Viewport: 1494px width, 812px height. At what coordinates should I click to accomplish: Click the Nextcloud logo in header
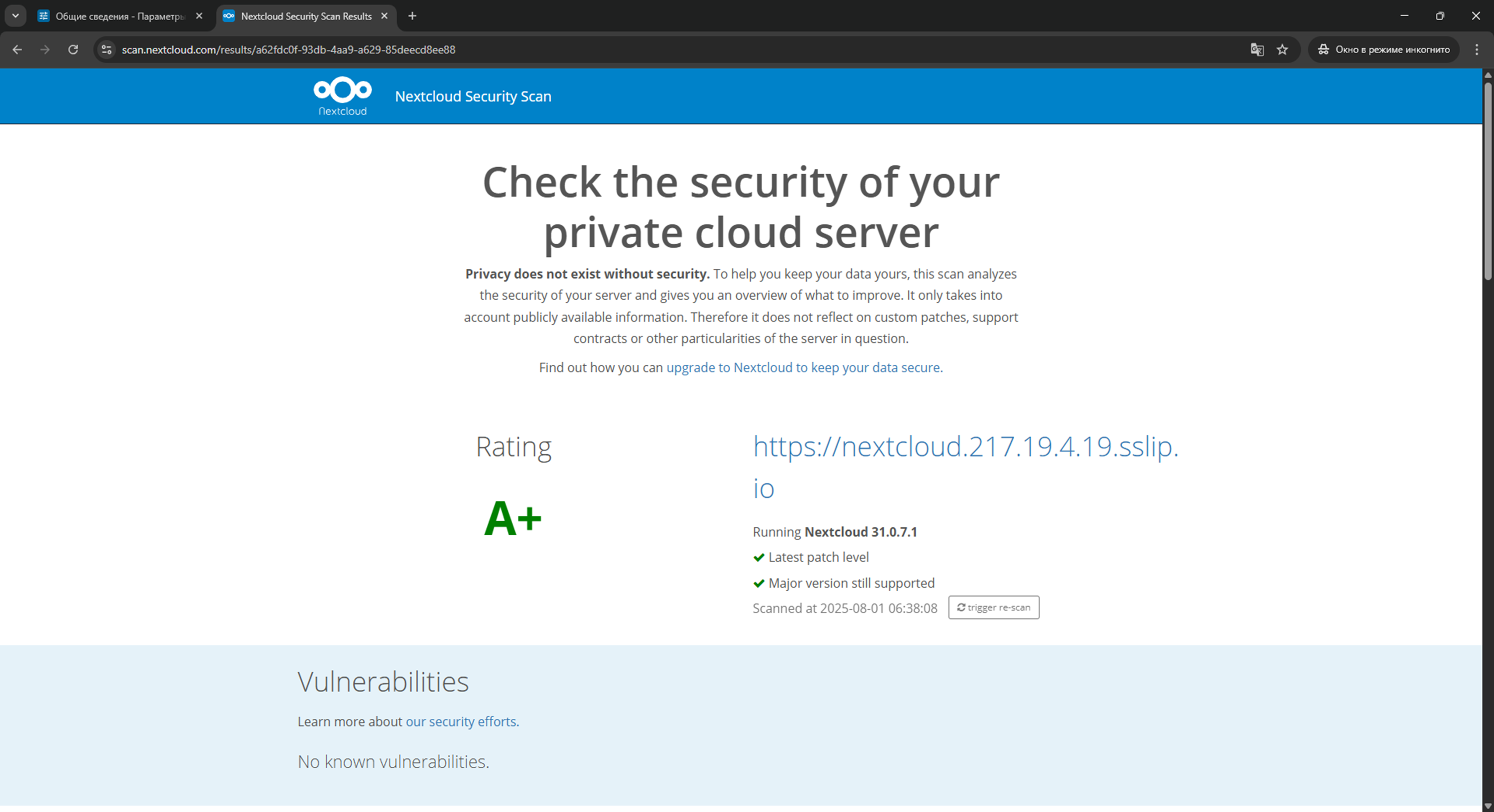click(x=343, y=96)
